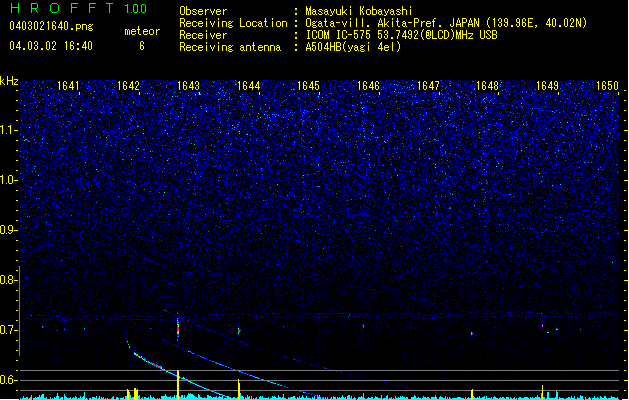Click the 'Observer' label
The height and width of the screenshot is (400, 629).
(203, 11)
